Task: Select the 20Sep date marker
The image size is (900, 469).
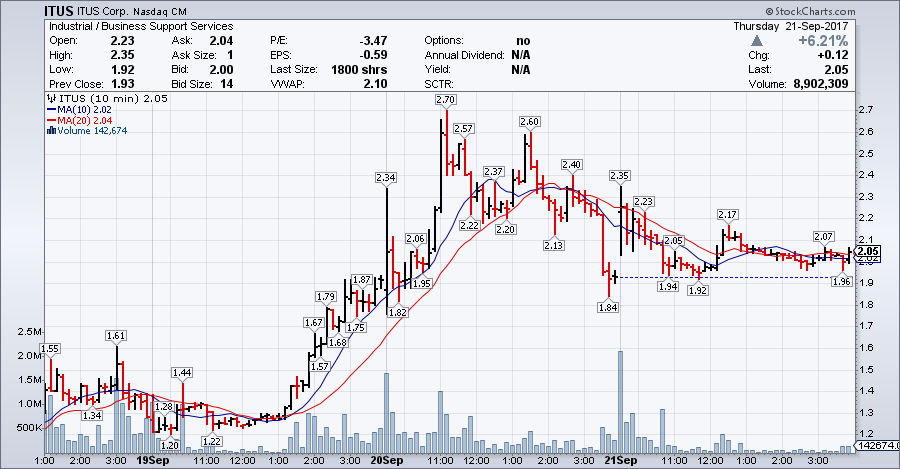Action: tap(387, 460)
